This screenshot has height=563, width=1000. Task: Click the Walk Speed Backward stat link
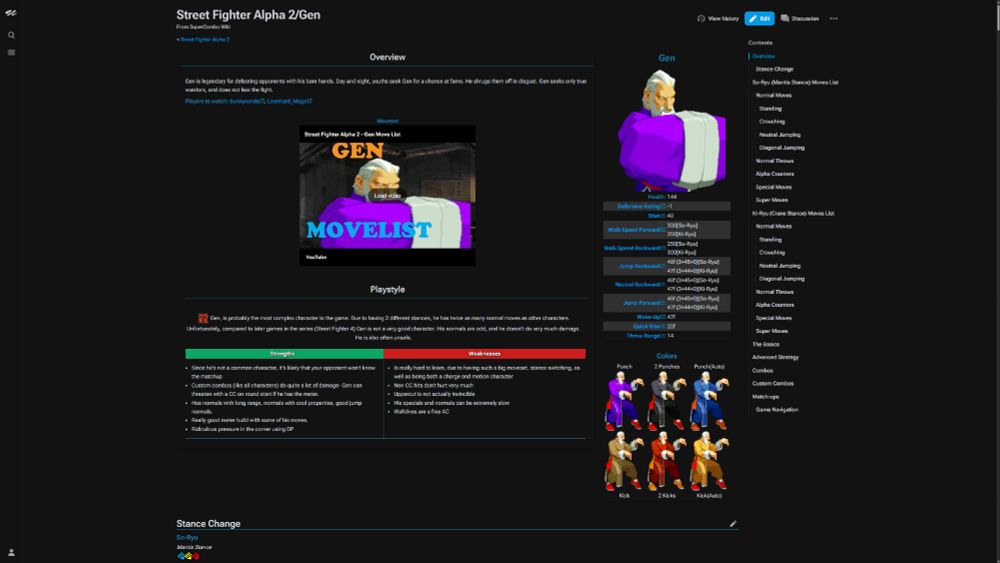(635, 249)
